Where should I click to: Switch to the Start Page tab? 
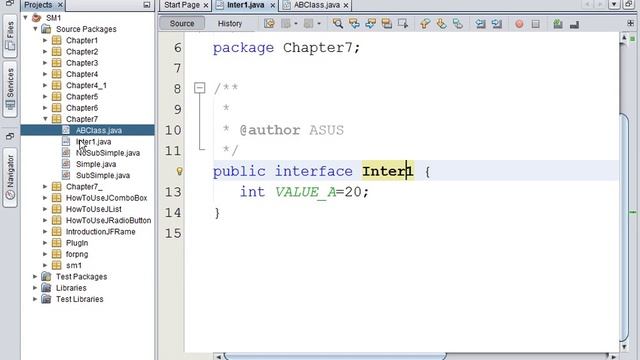[x=182, y=5]
